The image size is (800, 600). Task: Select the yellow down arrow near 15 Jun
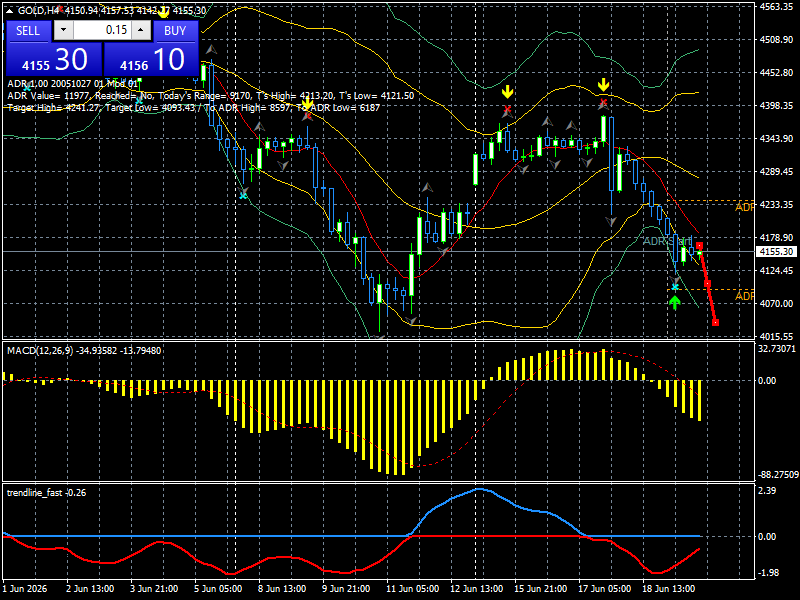tap(507, 92)
